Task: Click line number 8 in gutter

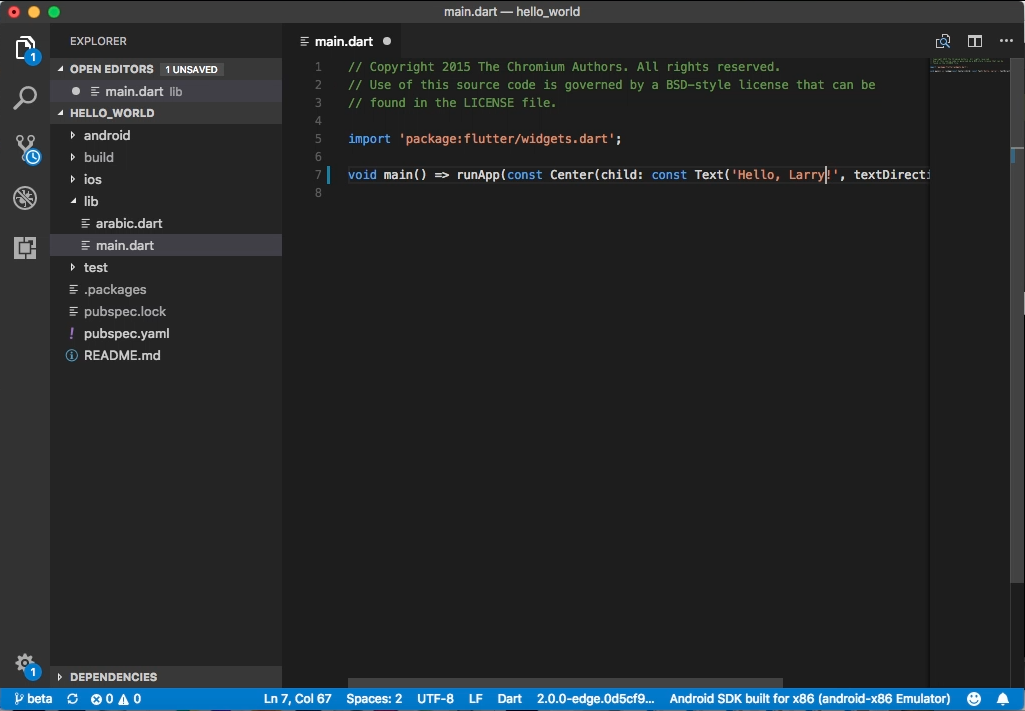Action: (x=318, y=193)
